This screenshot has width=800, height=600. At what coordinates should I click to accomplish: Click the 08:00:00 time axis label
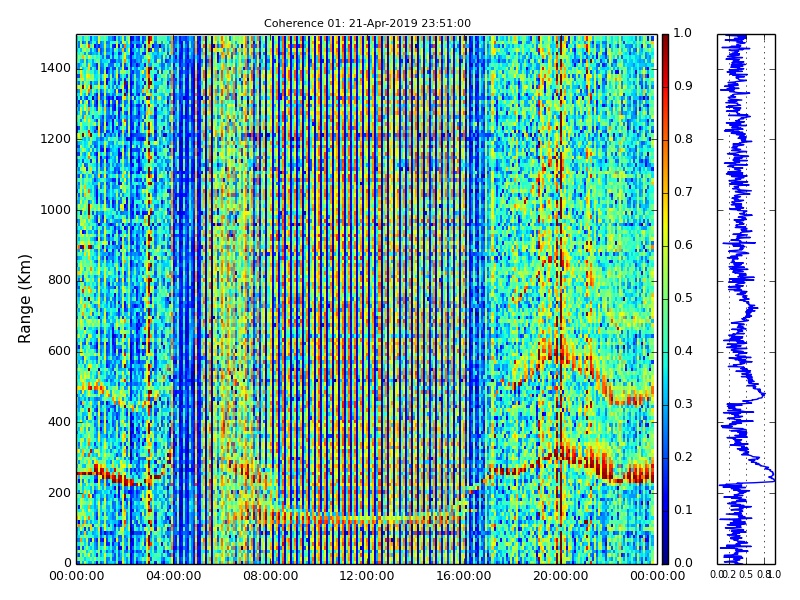270,576
